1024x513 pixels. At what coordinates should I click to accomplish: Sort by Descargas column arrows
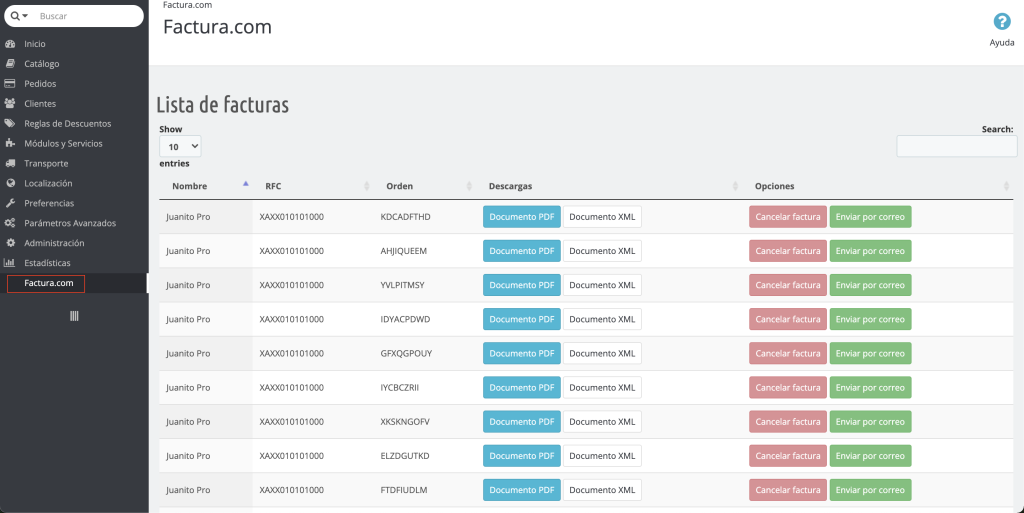(x=735, y=186)
